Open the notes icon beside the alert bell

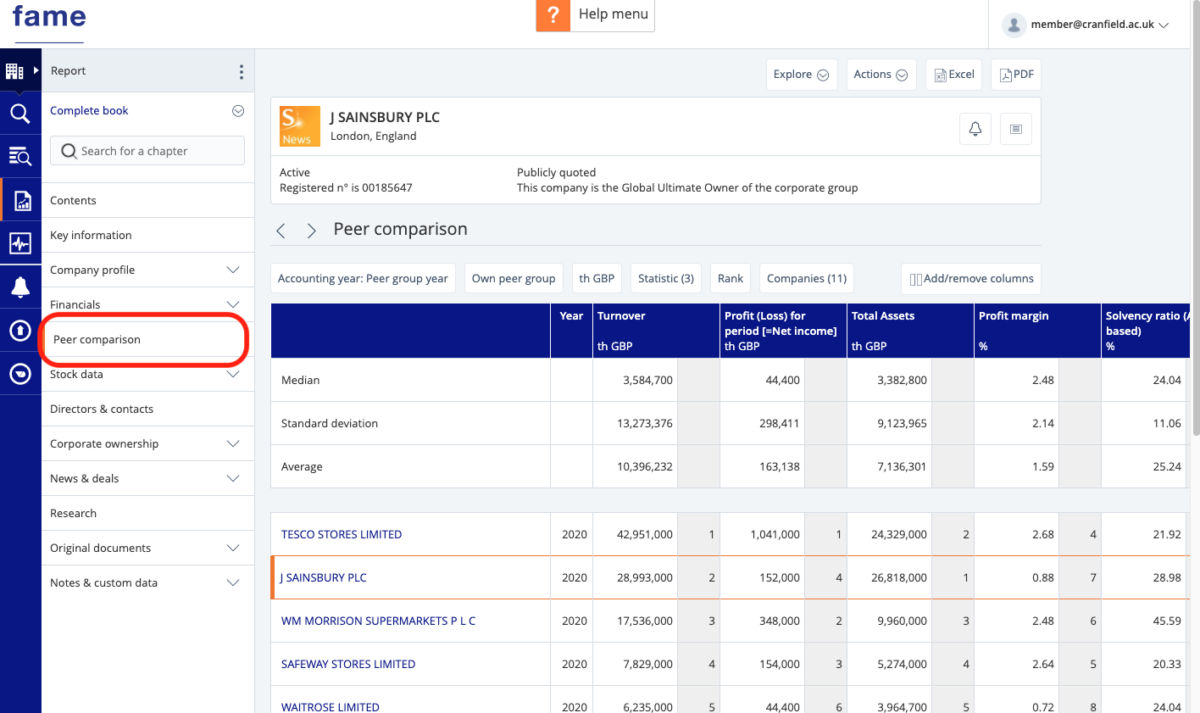[1015, 129]
